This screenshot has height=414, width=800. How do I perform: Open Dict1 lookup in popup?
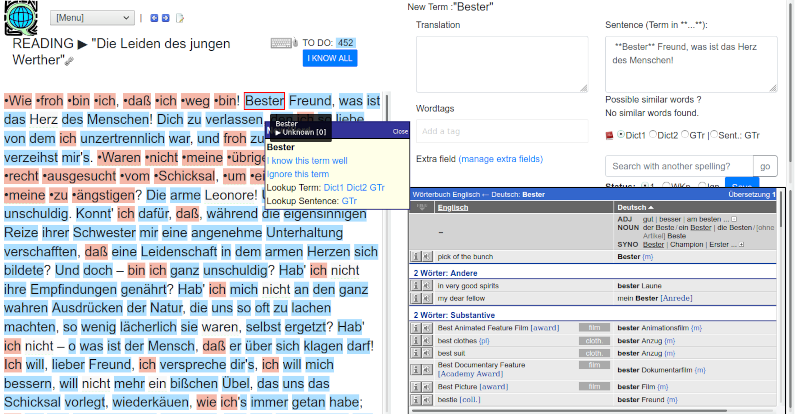pyautogui.click(x=332, y=188)
